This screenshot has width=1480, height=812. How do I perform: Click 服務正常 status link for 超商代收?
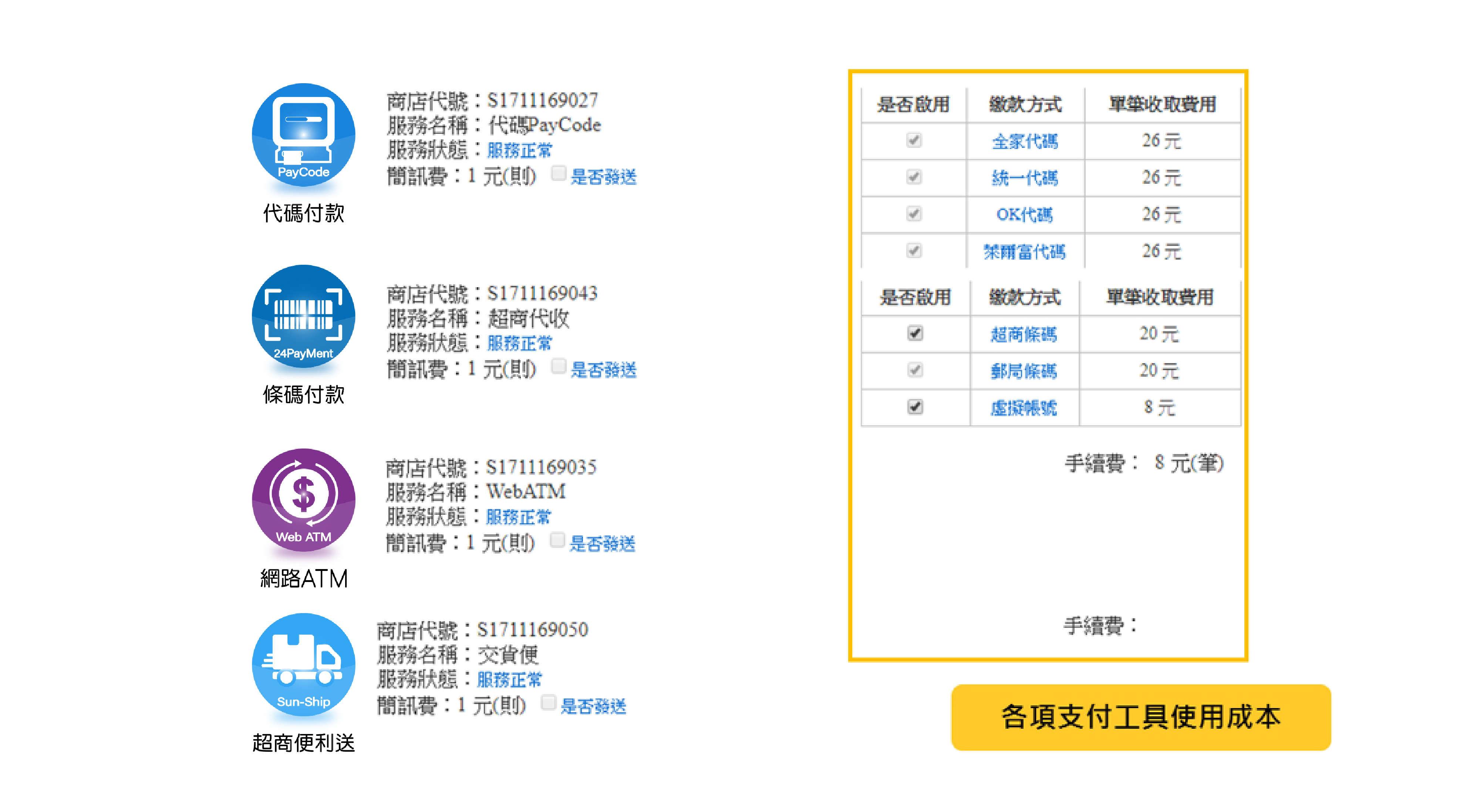pos(519,344)
